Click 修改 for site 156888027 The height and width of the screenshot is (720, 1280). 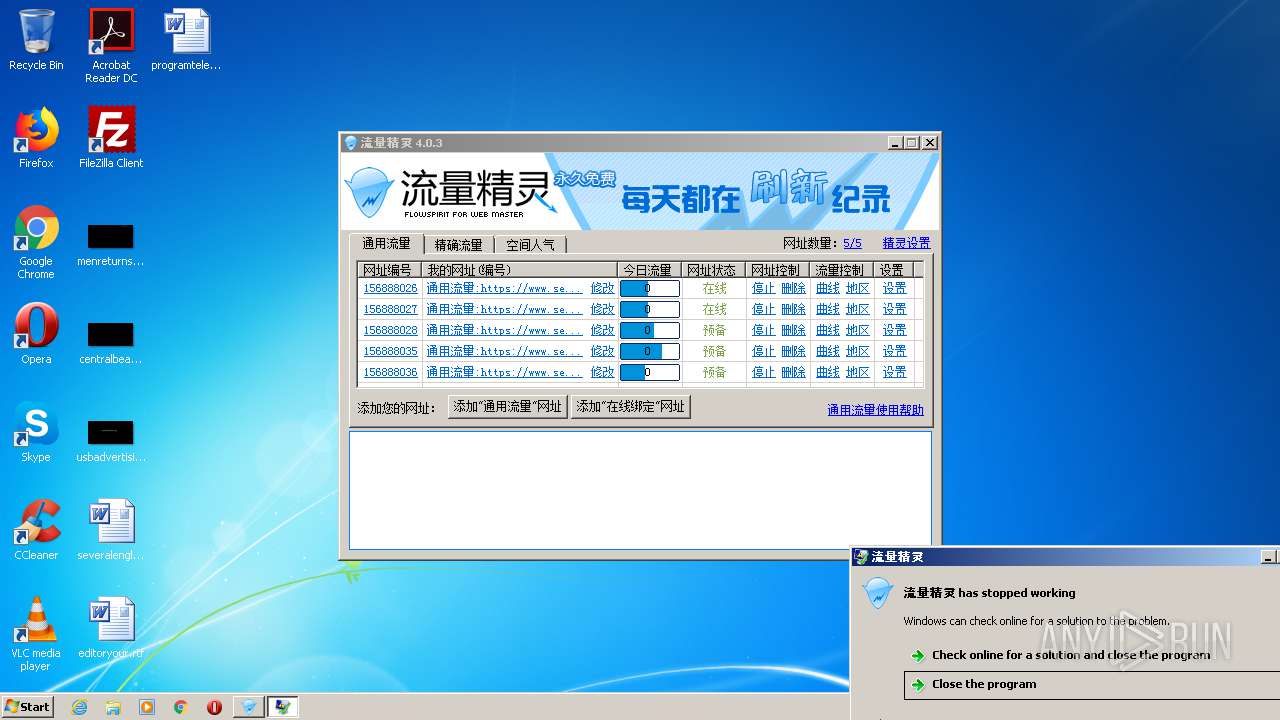click(x=603, y=309)
